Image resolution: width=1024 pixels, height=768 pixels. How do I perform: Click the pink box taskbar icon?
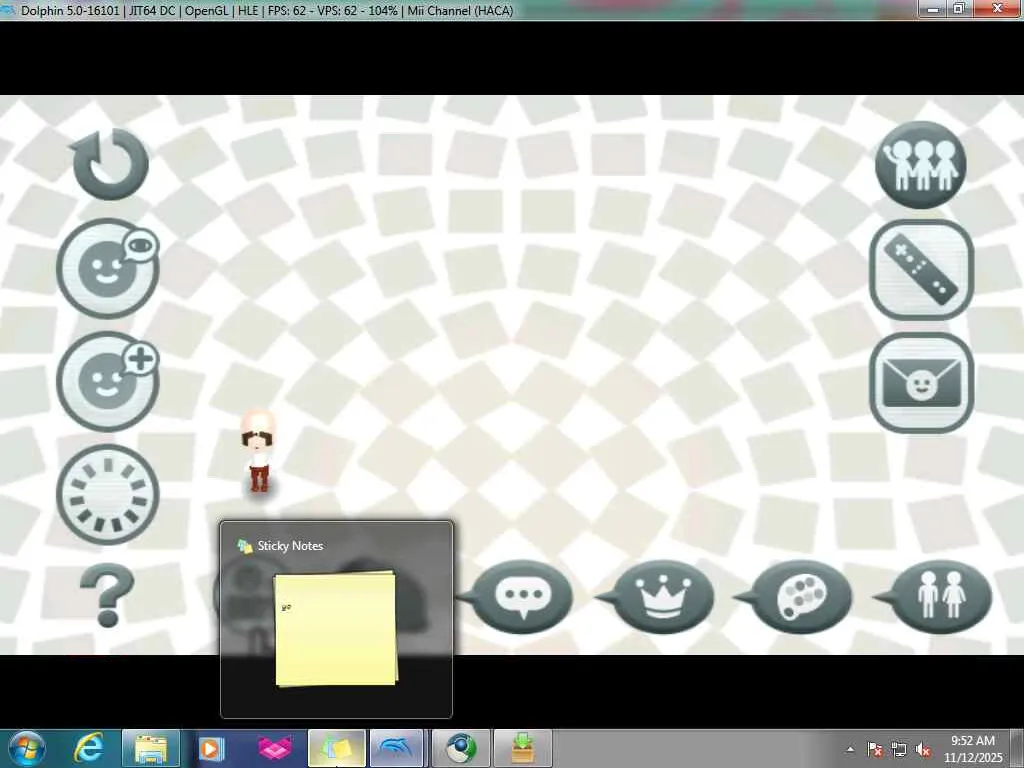pos(274,749)
